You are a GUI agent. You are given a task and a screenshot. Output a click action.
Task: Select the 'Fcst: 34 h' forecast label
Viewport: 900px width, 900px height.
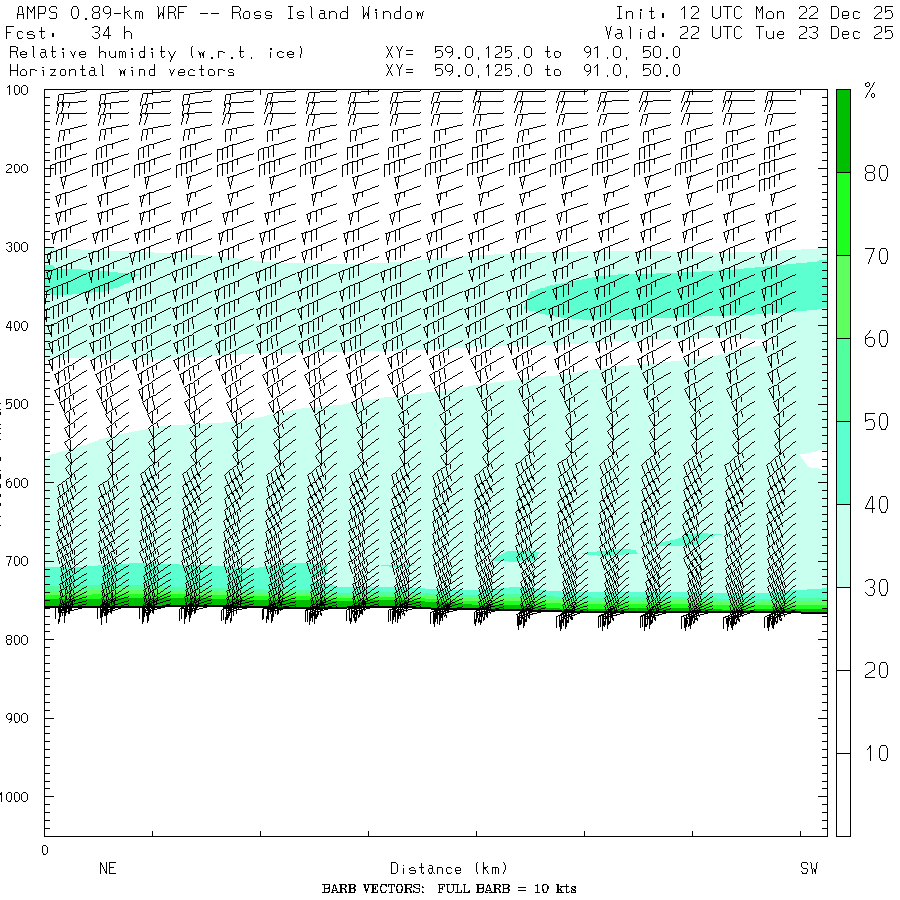(x=69, y=33)
